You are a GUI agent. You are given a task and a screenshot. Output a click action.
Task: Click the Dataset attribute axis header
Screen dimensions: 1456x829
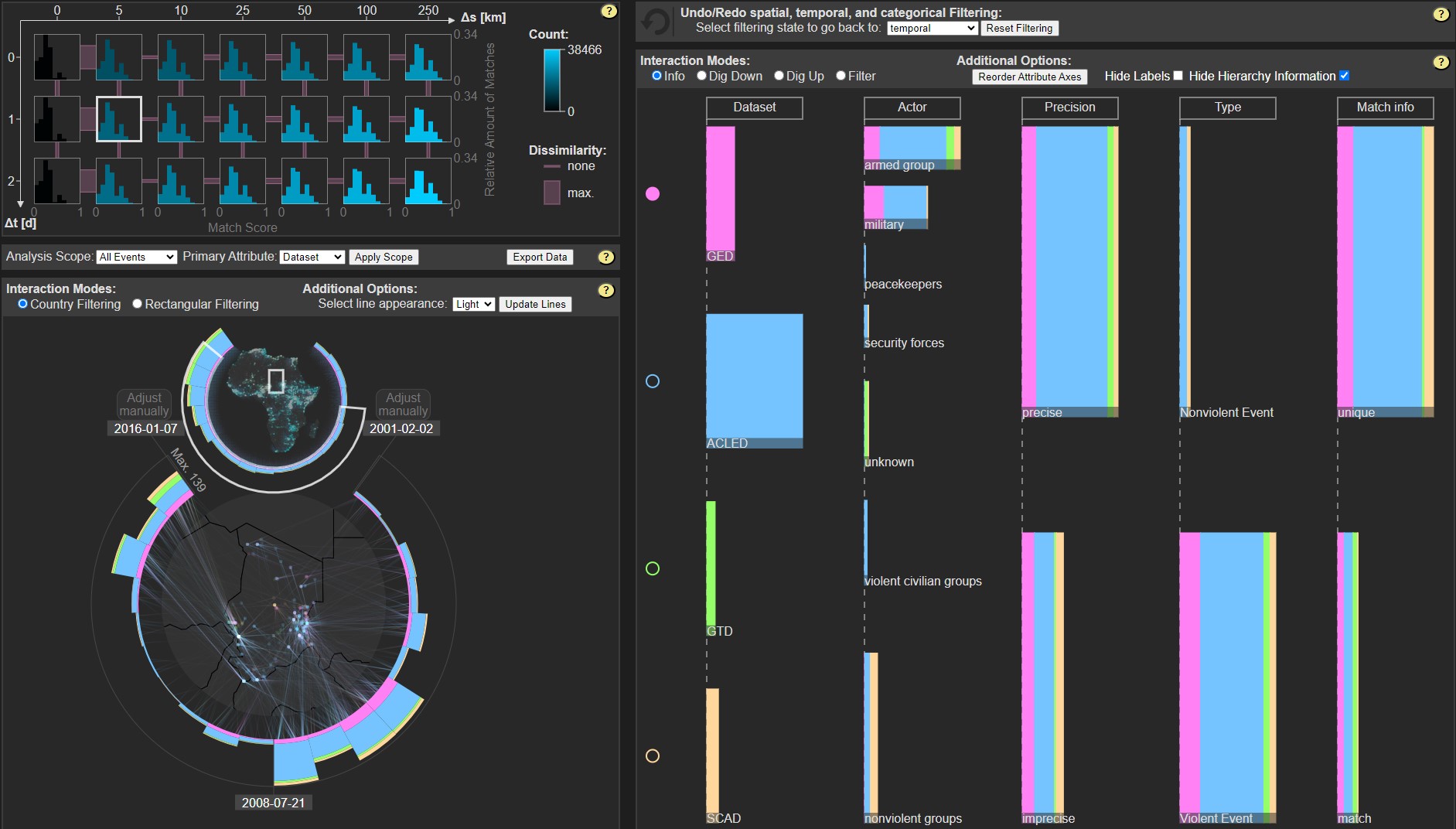click(755, 107)
